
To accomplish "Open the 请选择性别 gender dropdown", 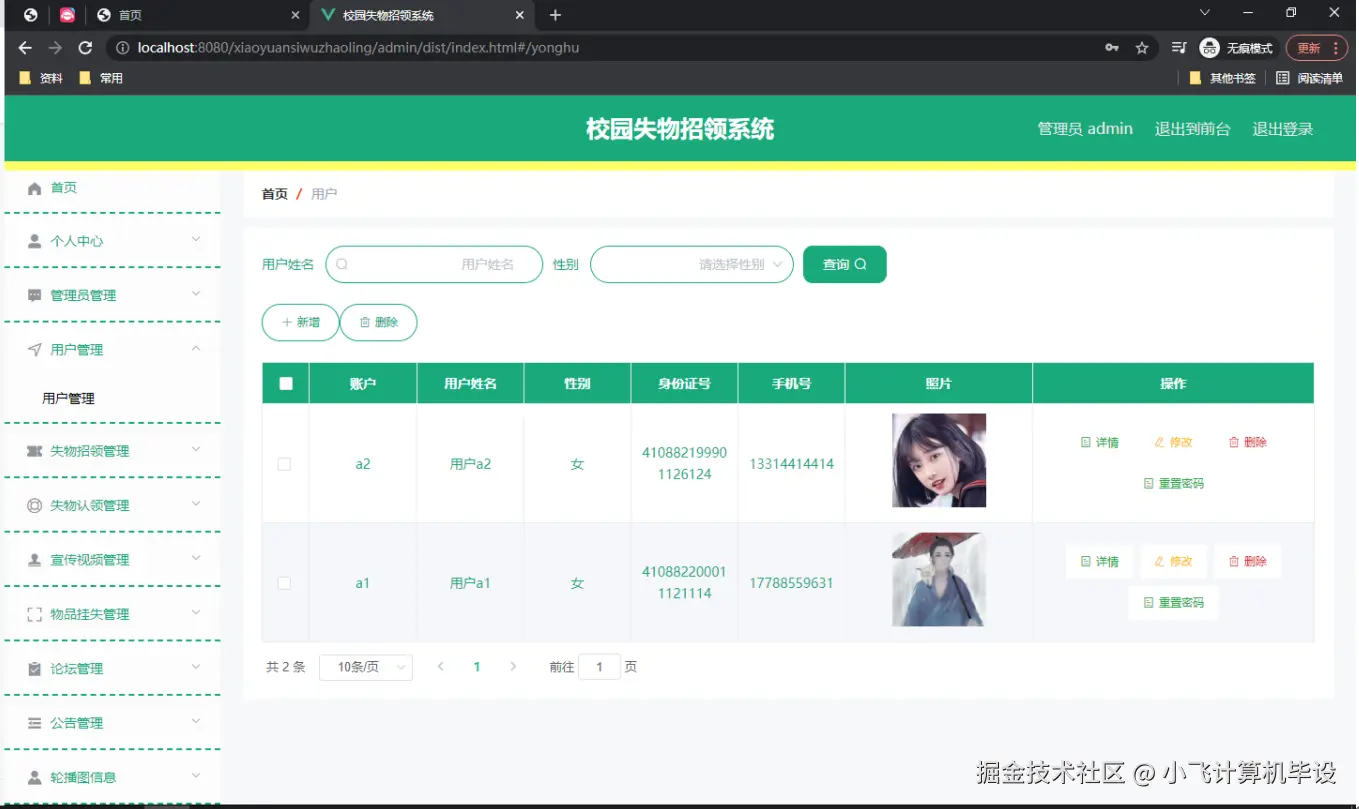I will tap(692, 264).
